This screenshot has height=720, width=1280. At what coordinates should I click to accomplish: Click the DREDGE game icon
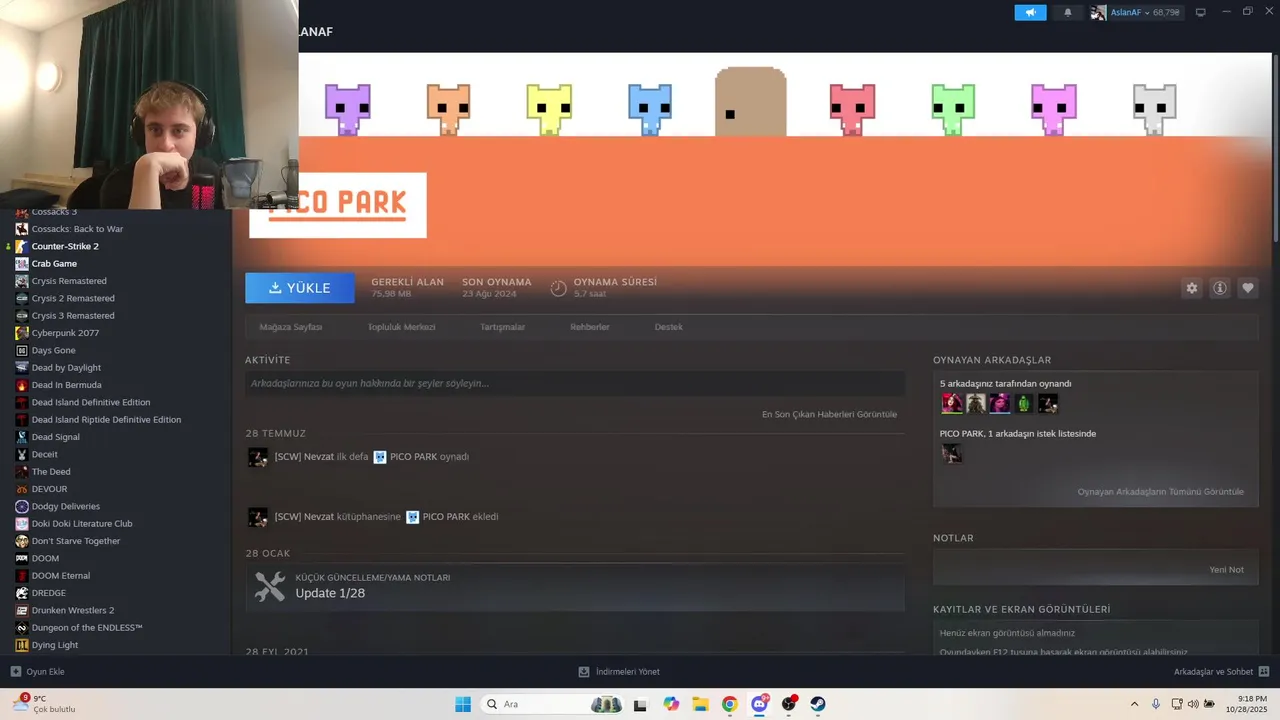point(22,593)
